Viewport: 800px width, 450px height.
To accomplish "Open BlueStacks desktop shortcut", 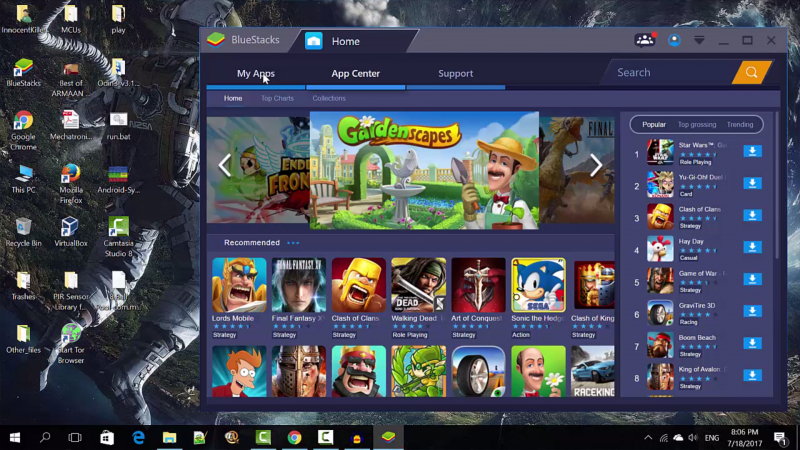I will pyautogui.click(x=23, y=72).
